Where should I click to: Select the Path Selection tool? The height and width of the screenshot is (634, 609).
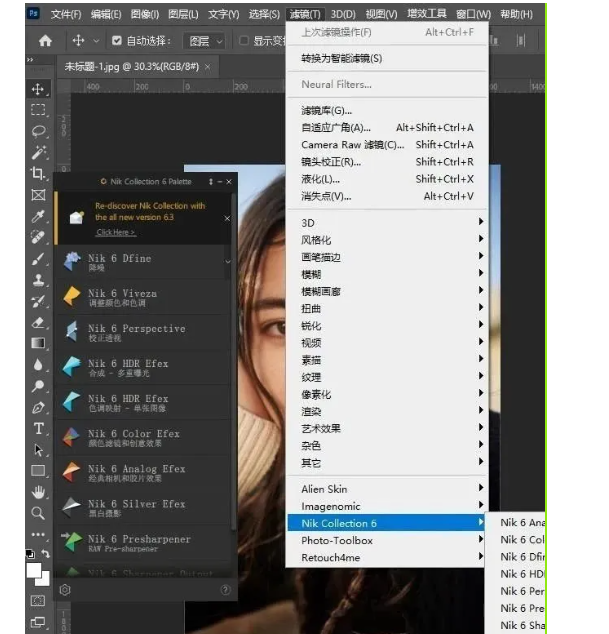(38, 450)
